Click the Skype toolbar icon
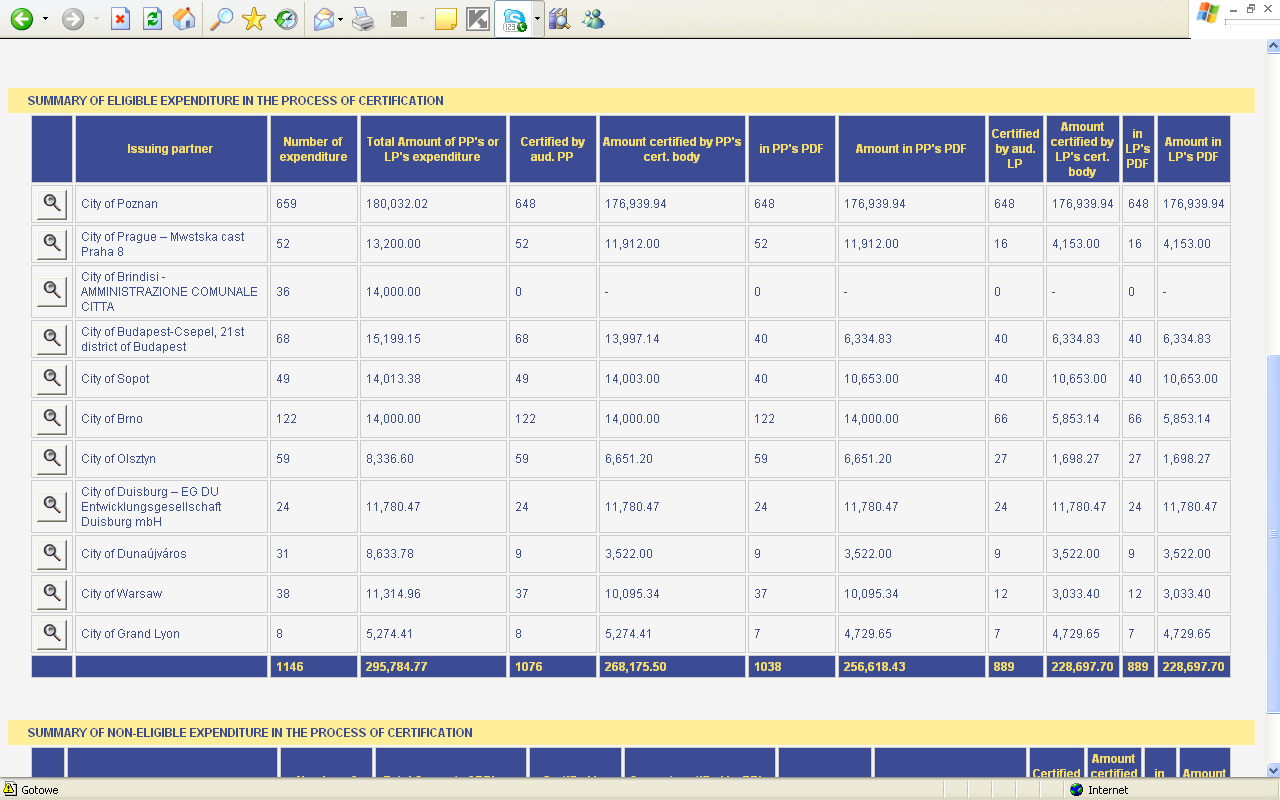The height and width of the screenshot is (800, 1280). pyautogui.click(x=514, y=19)
